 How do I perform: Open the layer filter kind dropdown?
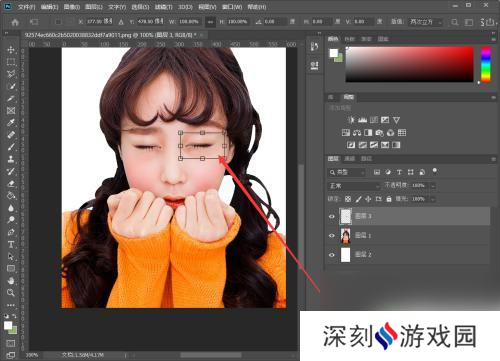point(346,172)
